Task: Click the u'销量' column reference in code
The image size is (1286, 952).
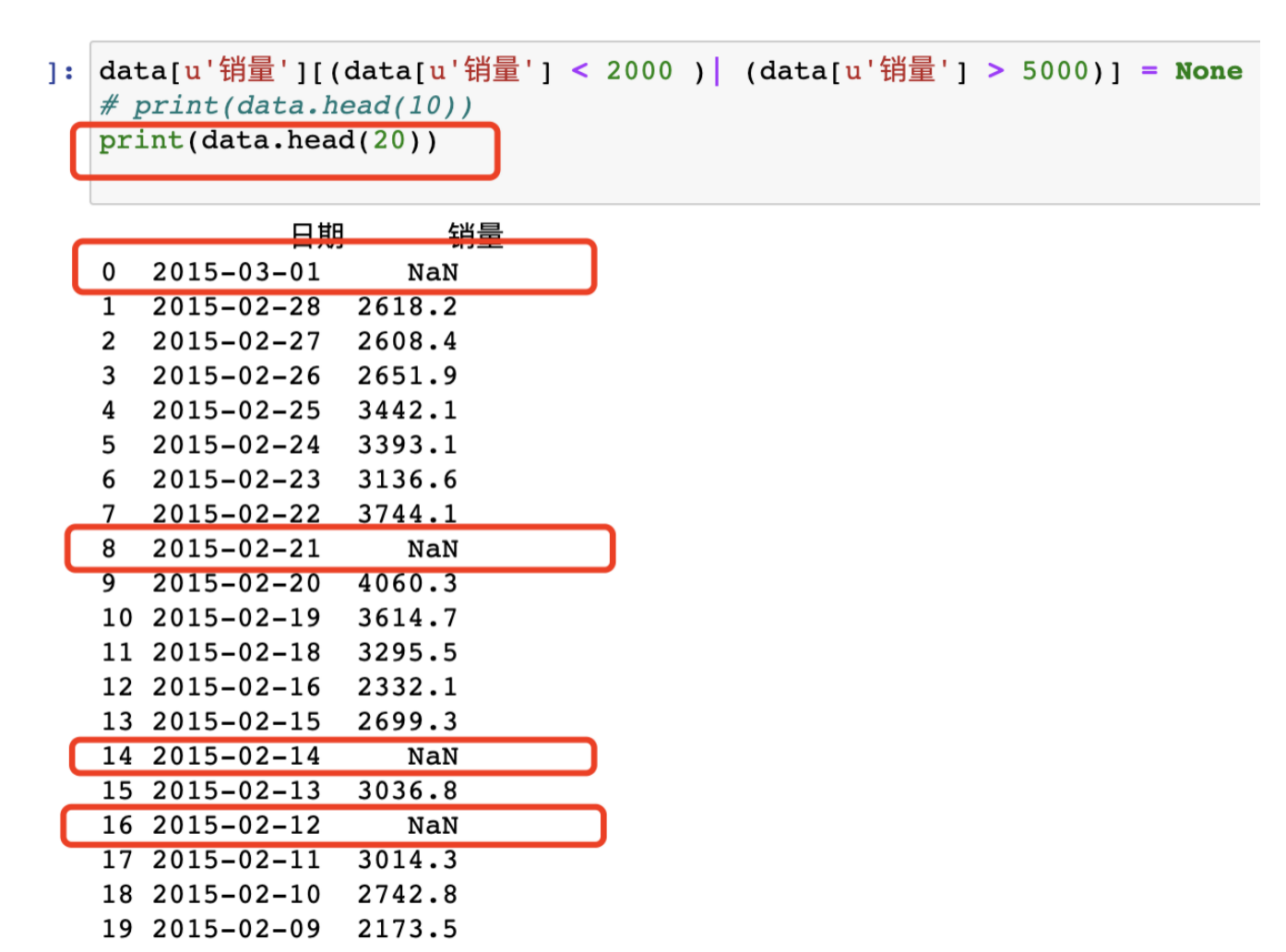Action: [x=240, y=70]
